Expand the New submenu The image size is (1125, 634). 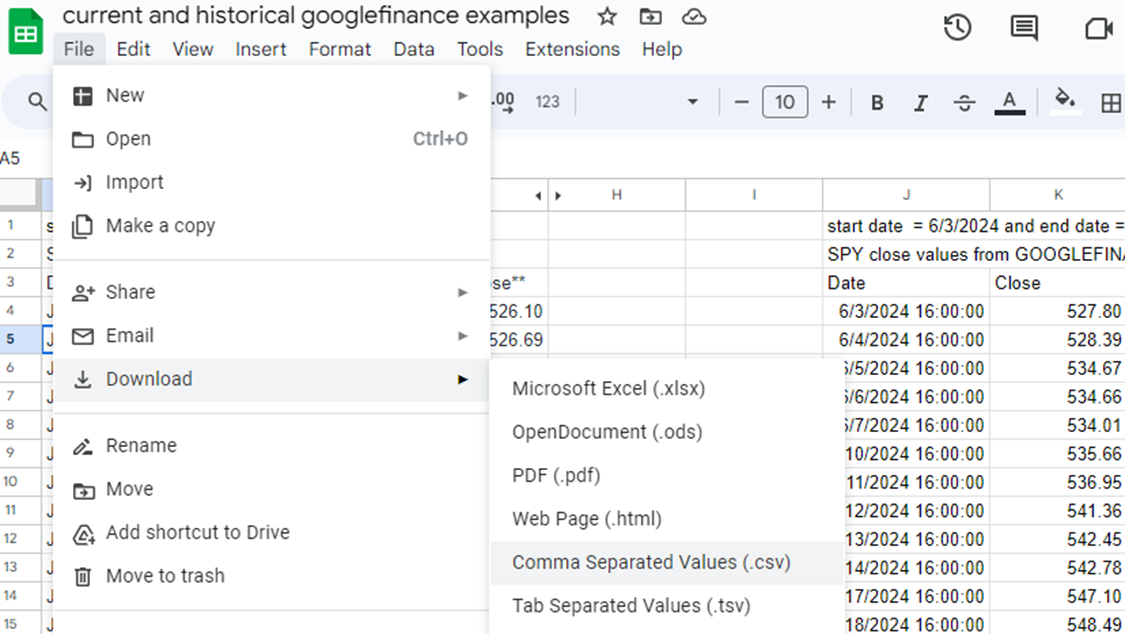tap(271, 95)
